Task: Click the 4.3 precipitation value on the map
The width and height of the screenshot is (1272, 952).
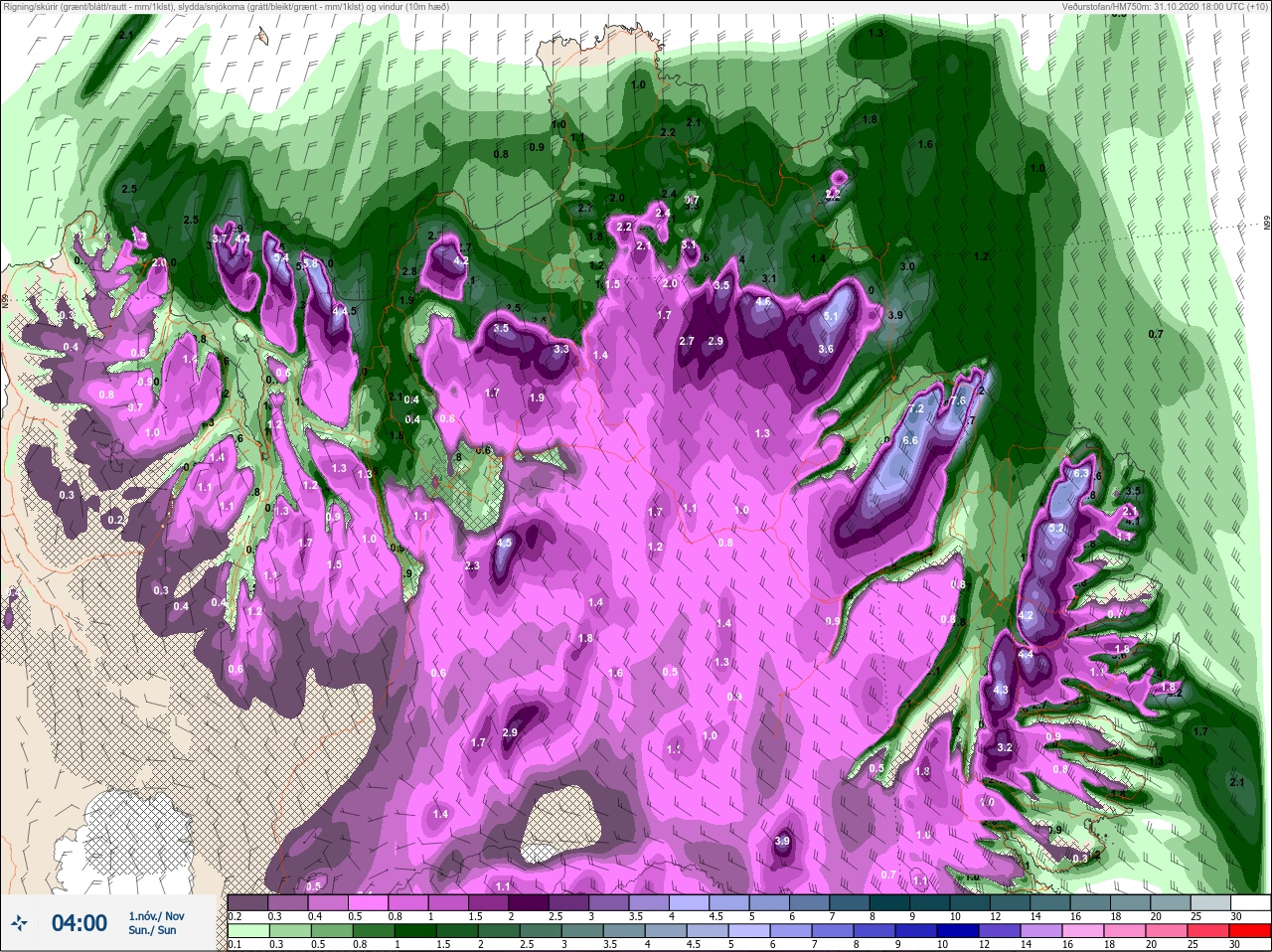Action: [x=1001, y=690]
